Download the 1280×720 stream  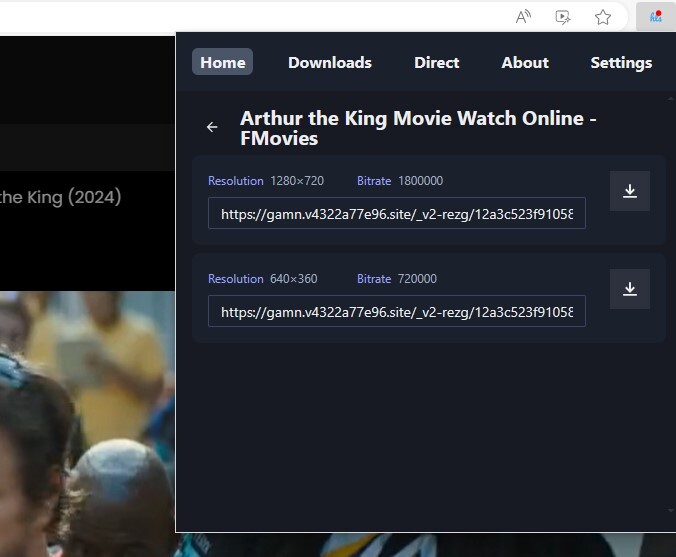coord(629,191)
